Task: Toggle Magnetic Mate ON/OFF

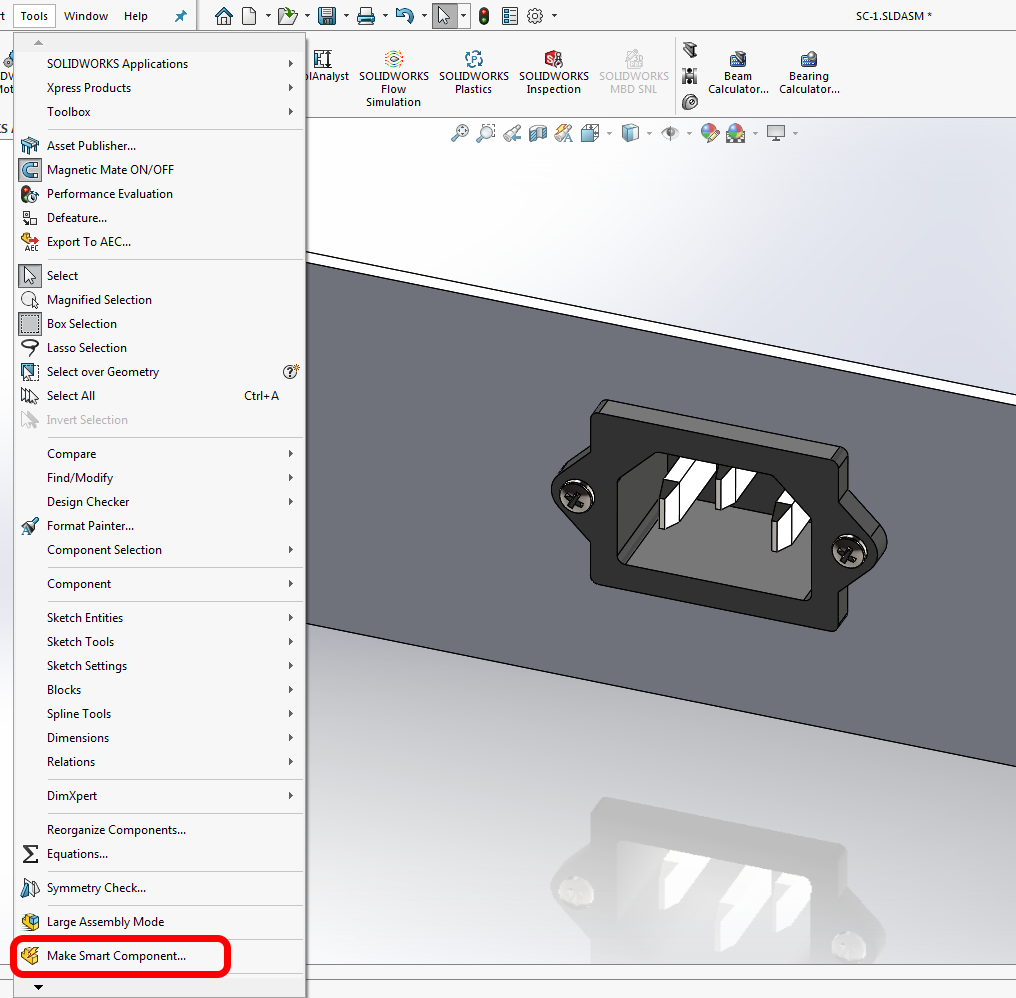Action: pyautogui.click(x=159, y=170)
